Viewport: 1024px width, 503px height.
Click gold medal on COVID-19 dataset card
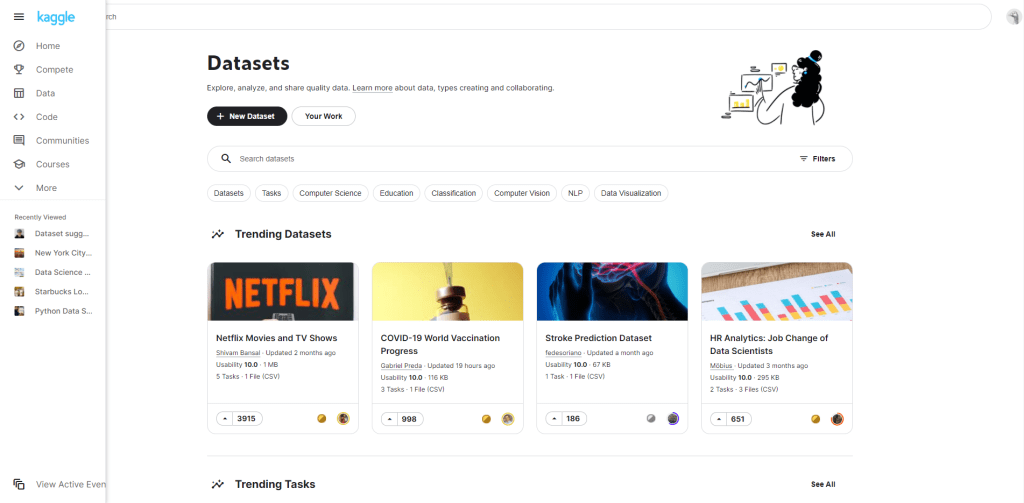click(486, 419)
